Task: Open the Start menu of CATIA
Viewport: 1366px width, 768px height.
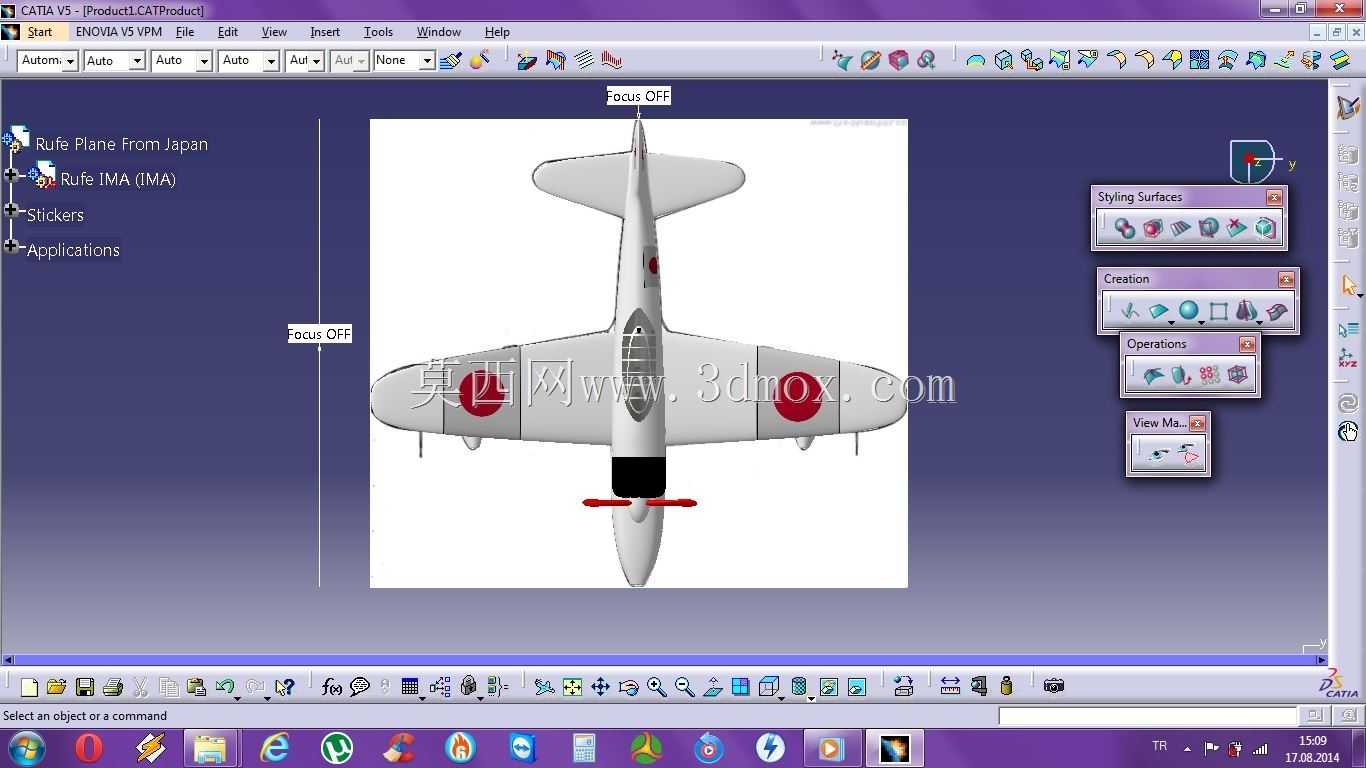Action: (40, 32)
